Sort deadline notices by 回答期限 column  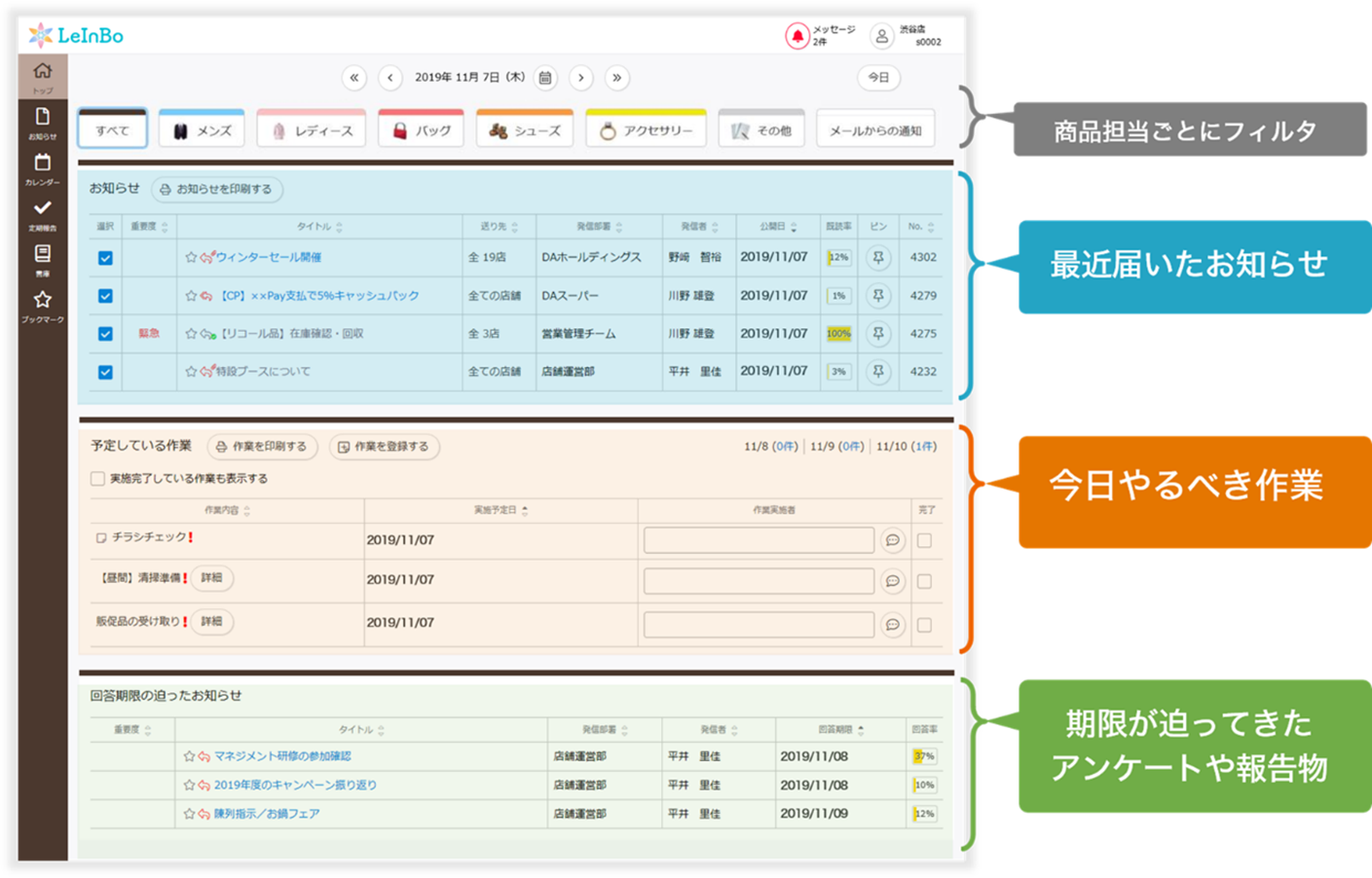pyautogui.click(x=840, y=729)
